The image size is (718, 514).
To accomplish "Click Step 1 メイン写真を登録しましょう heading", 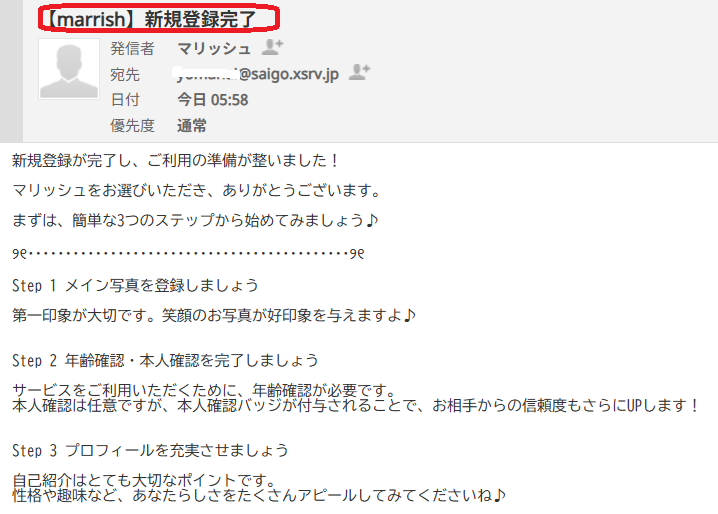I will (136, 285).
